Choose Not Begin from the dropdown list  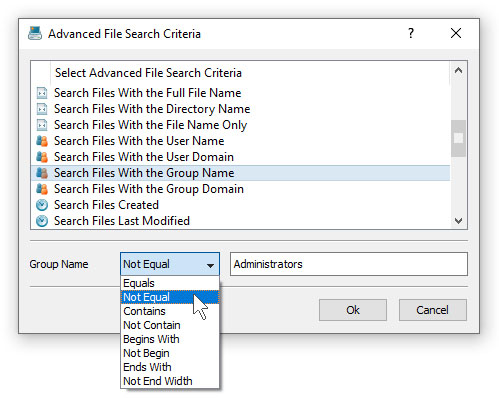(170, 353)
